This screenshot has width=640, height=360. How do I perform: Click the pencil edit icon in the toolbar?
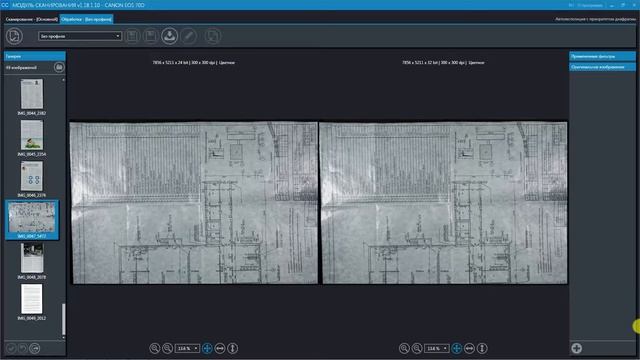189,36
